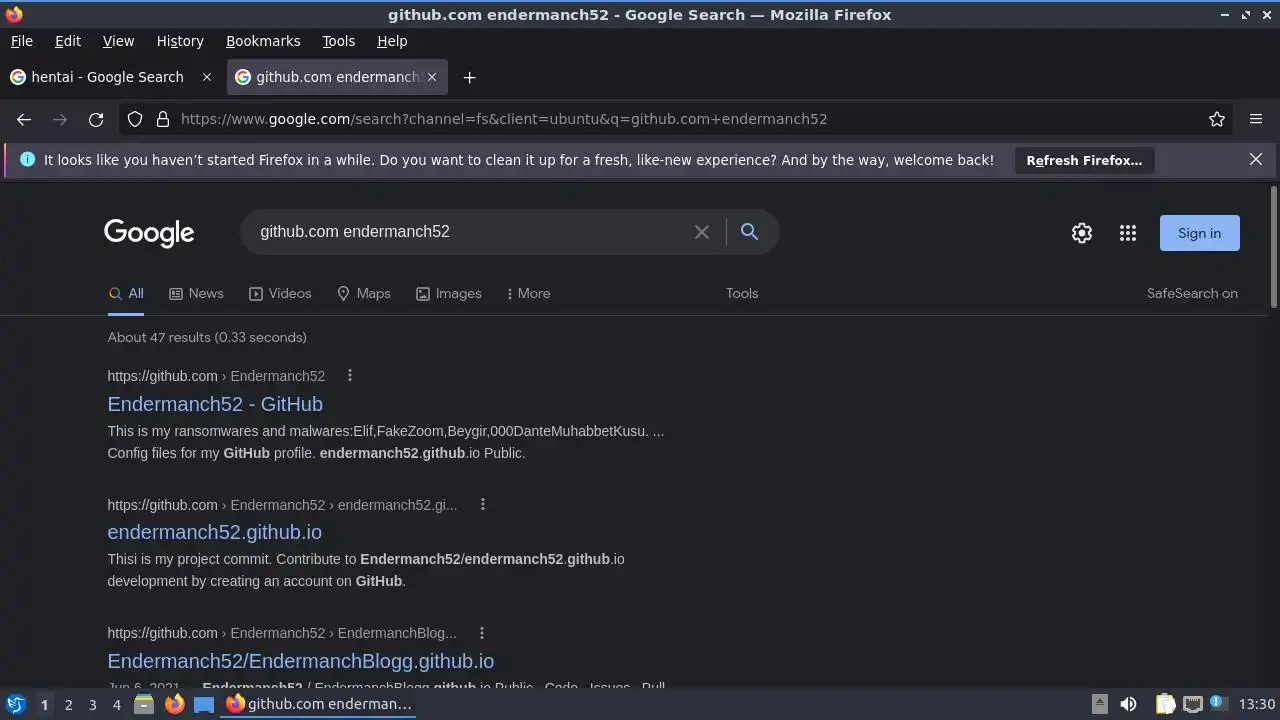Open the History menu
Image resolution: width=1280 pixels, height=720 pixels.
coord(180,41)
